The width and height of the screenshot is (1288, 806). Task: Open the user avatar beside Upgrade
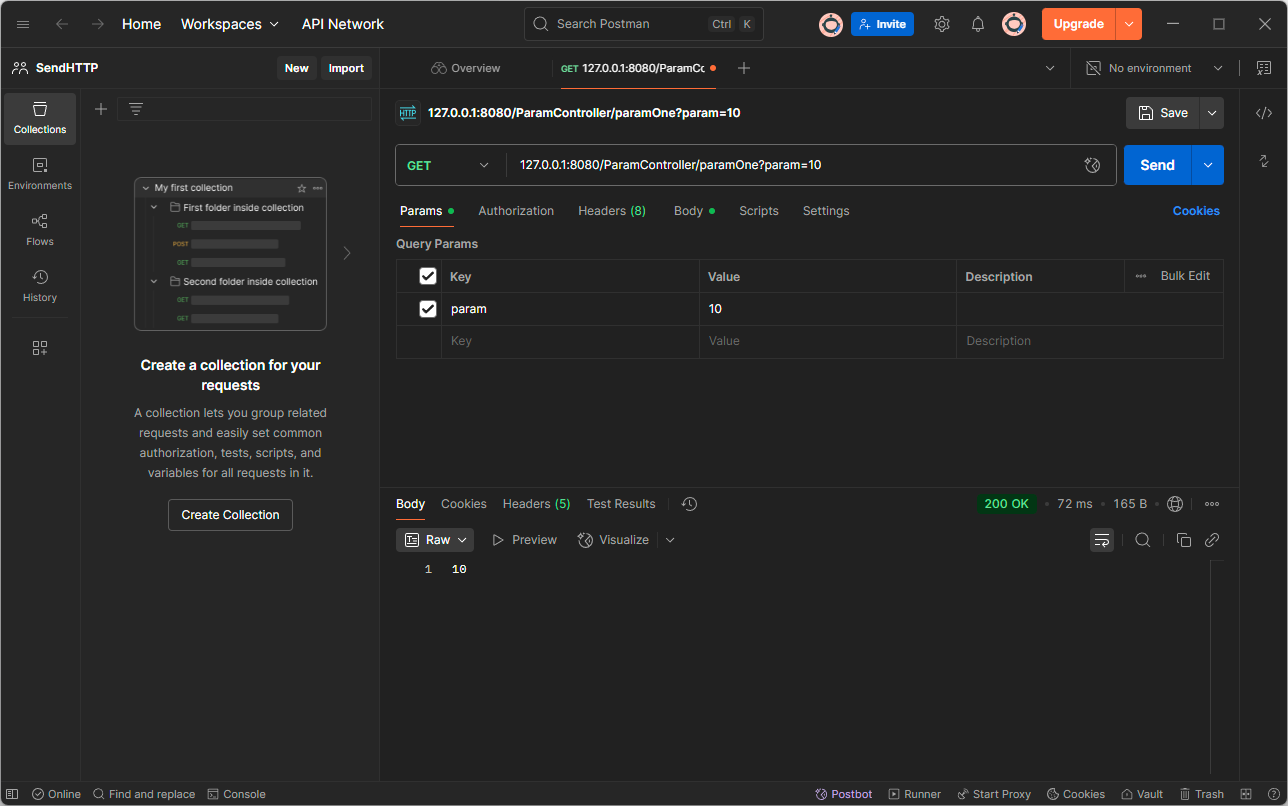pos(1014,24)
